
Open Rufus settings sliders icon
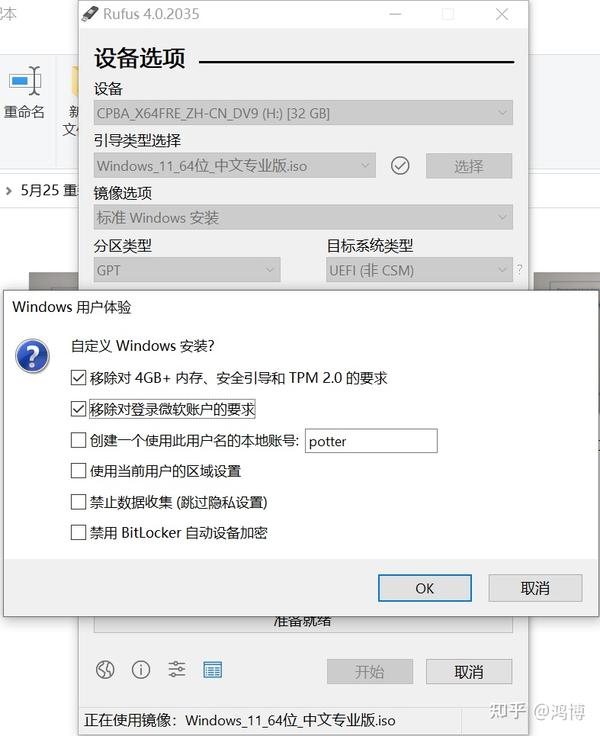pyautogui.click(x=177, y=669)
